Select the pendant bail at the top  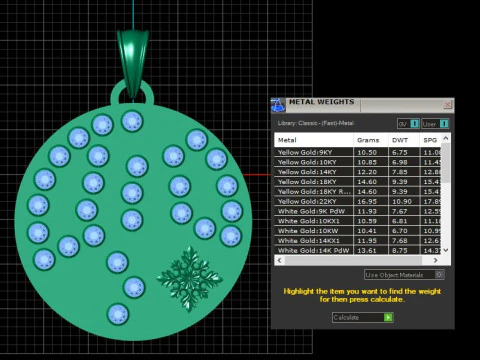(133, 63)
